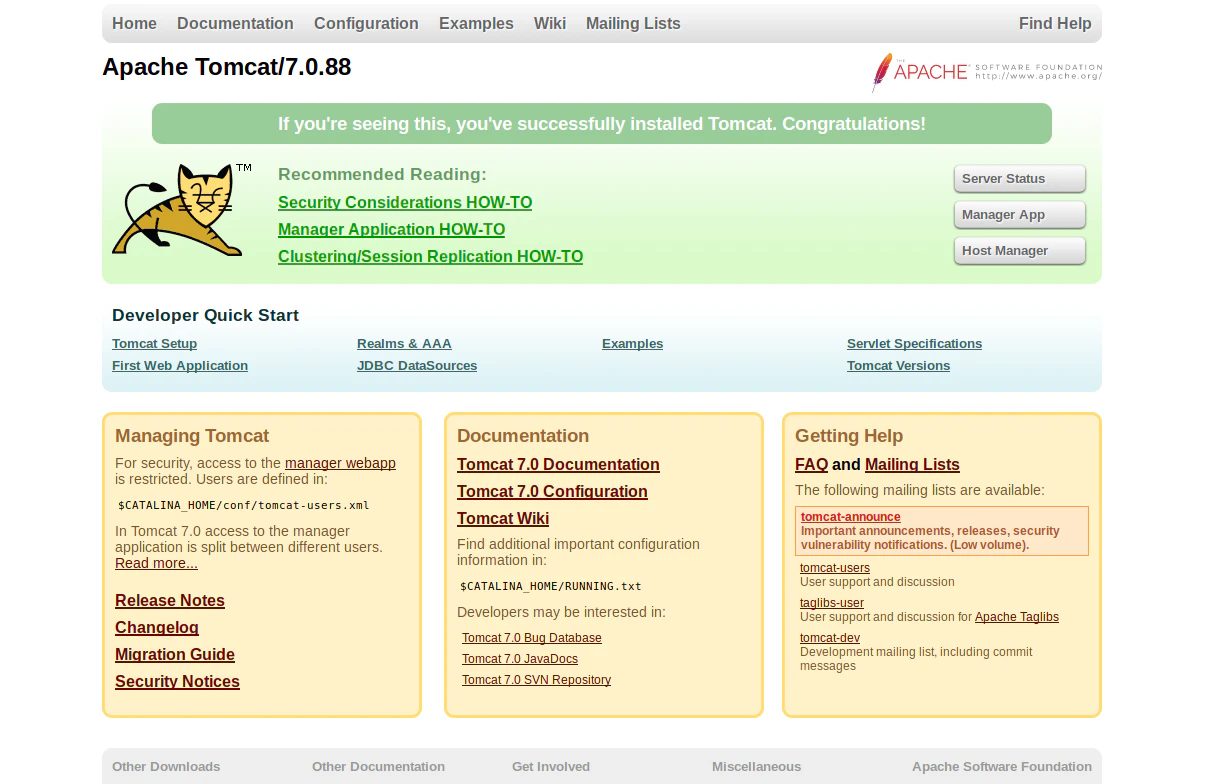1217x784 pixels.
Task: Click the Apache Software Foundation footer heading
Action: click(1002, 767)
